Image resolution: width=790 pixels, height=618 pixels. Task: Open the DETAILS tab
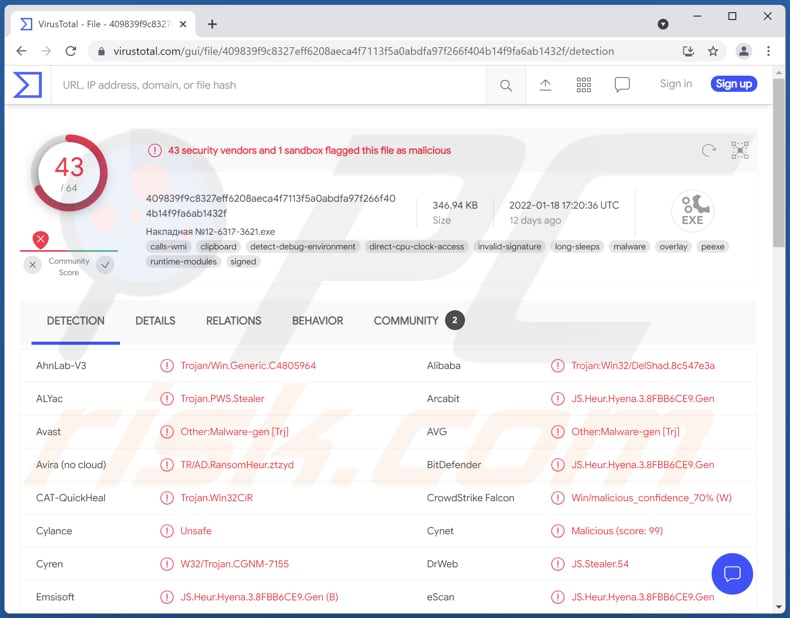point(155,321)
